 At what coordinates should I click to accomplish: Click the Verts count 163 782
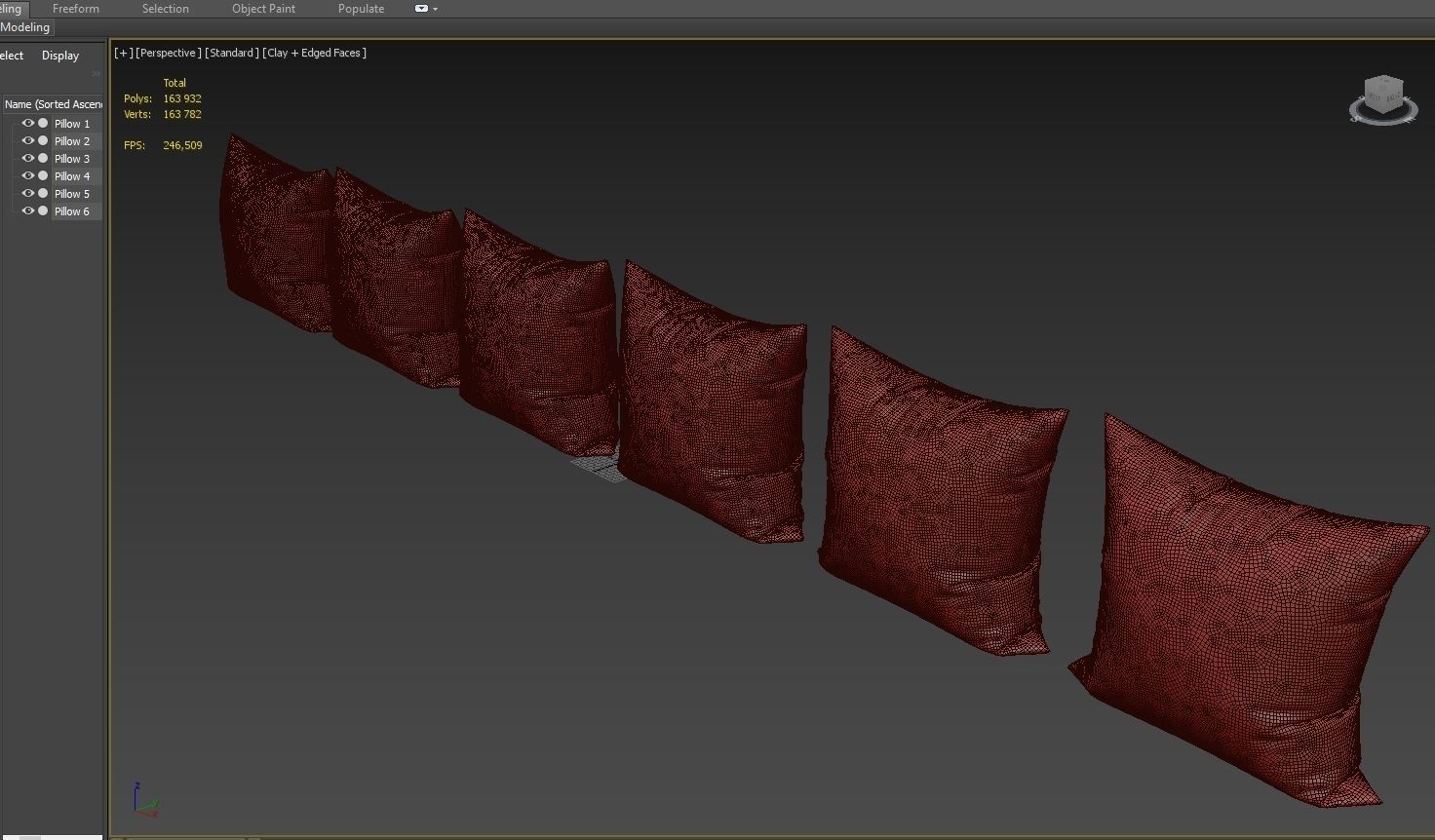click(x=182, y=114)
